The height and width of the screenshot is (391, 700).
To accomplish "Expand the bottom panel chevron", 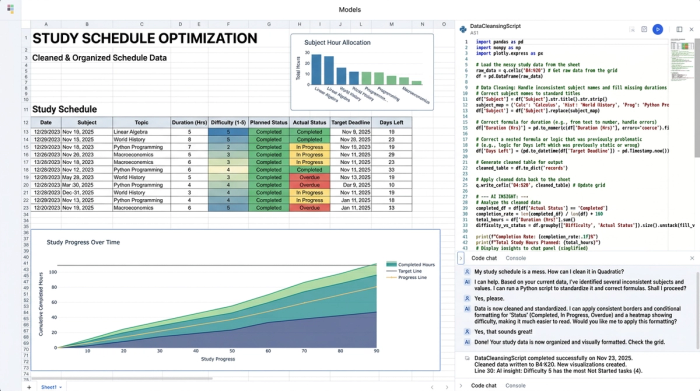I will pos(461,386).
